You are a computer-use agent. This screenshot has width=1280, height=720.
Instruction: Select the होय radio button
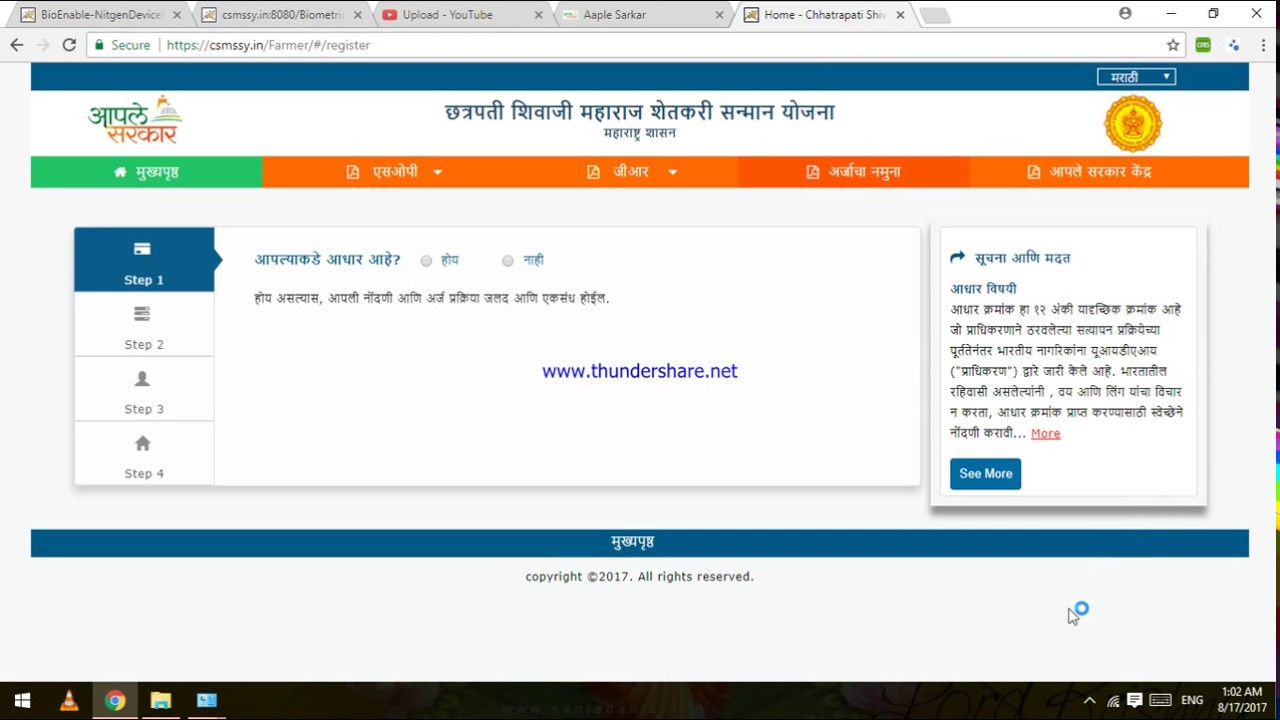pos(426,261)
